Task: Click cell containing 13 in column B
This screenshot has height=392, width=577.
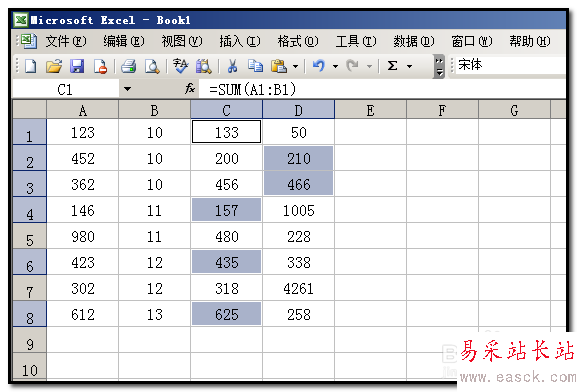Action: click(155, 314)
